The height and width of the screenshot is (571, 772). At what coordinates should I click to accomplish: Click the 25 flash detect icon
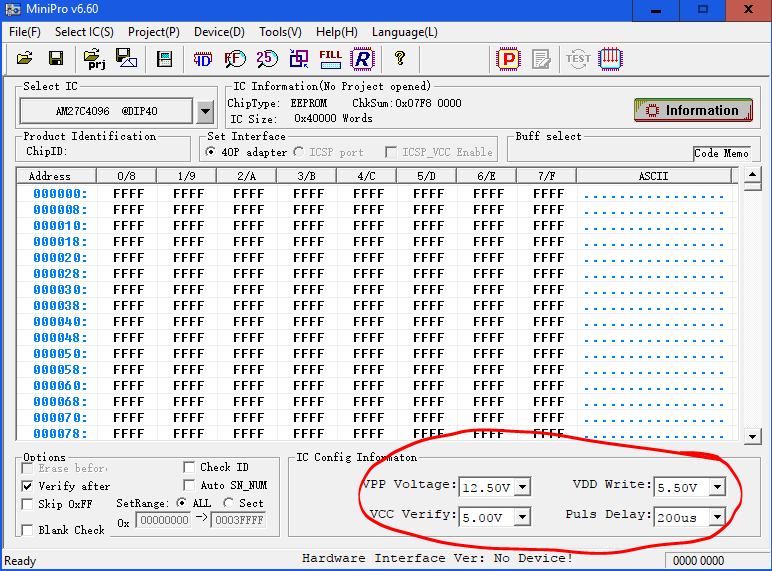(x=266, y=59)
